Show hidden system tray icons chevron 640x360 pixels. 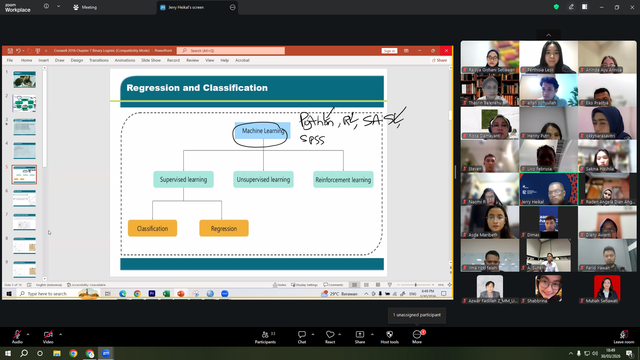(570, 353)
